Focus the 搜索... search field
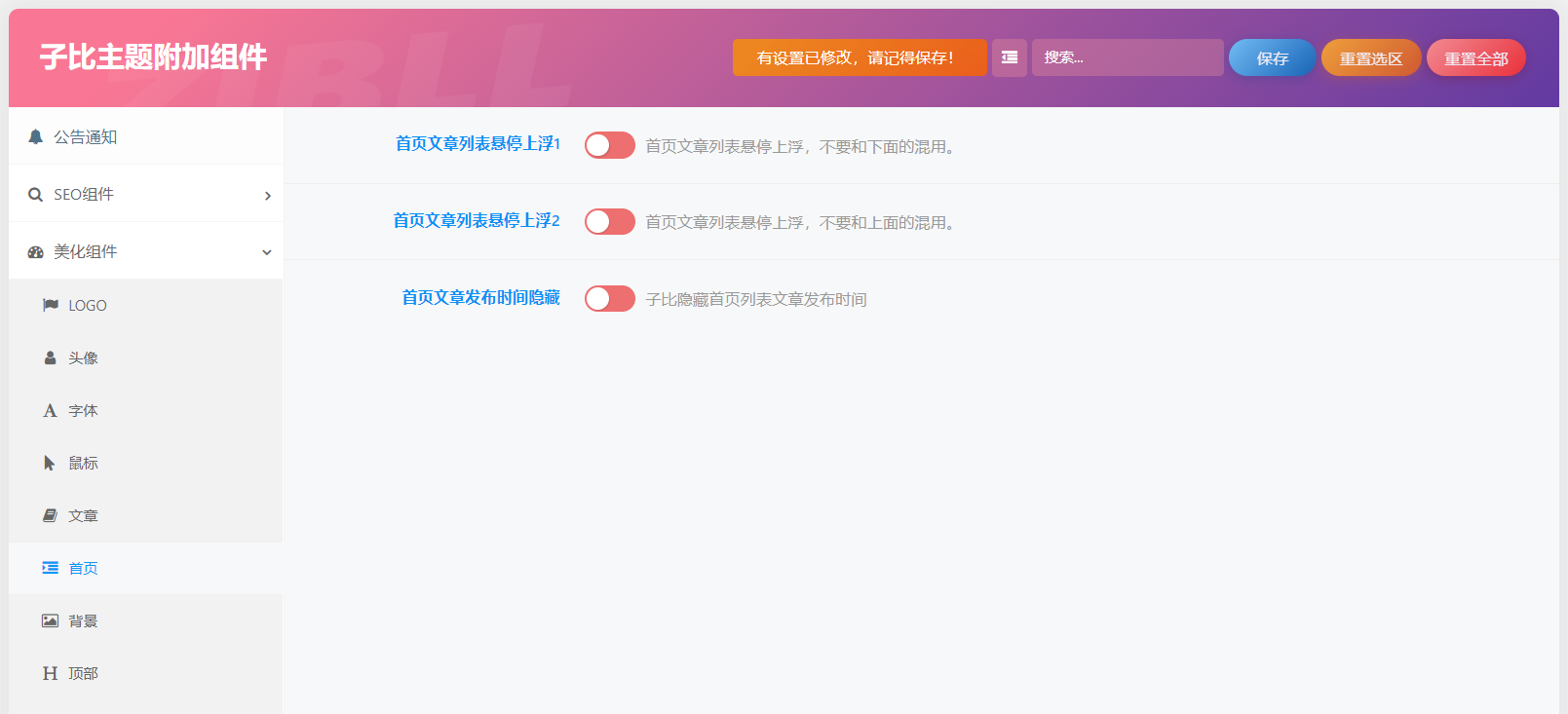The image size is (1568, 714). 1128,57
